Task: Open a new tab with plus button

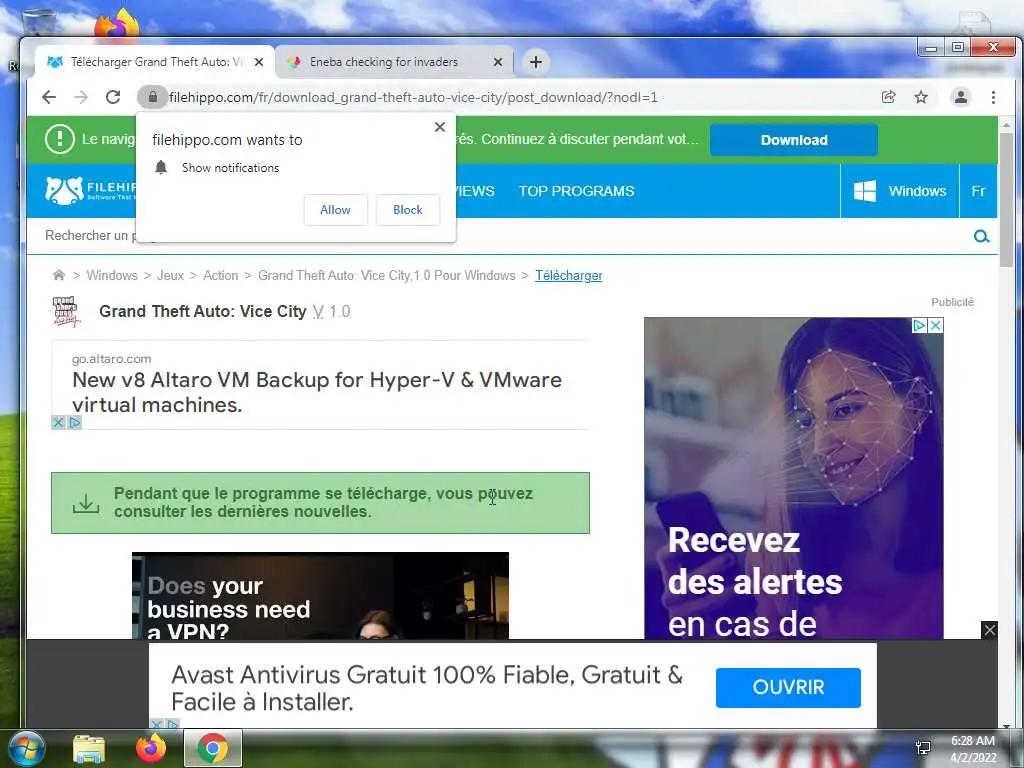Action: point(536,62)
